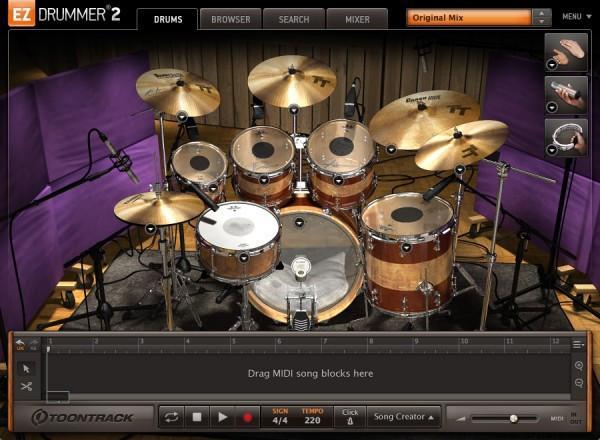Screen dimensions: 600x440
Task: Click the Toontrack logo
Action: 82,417
